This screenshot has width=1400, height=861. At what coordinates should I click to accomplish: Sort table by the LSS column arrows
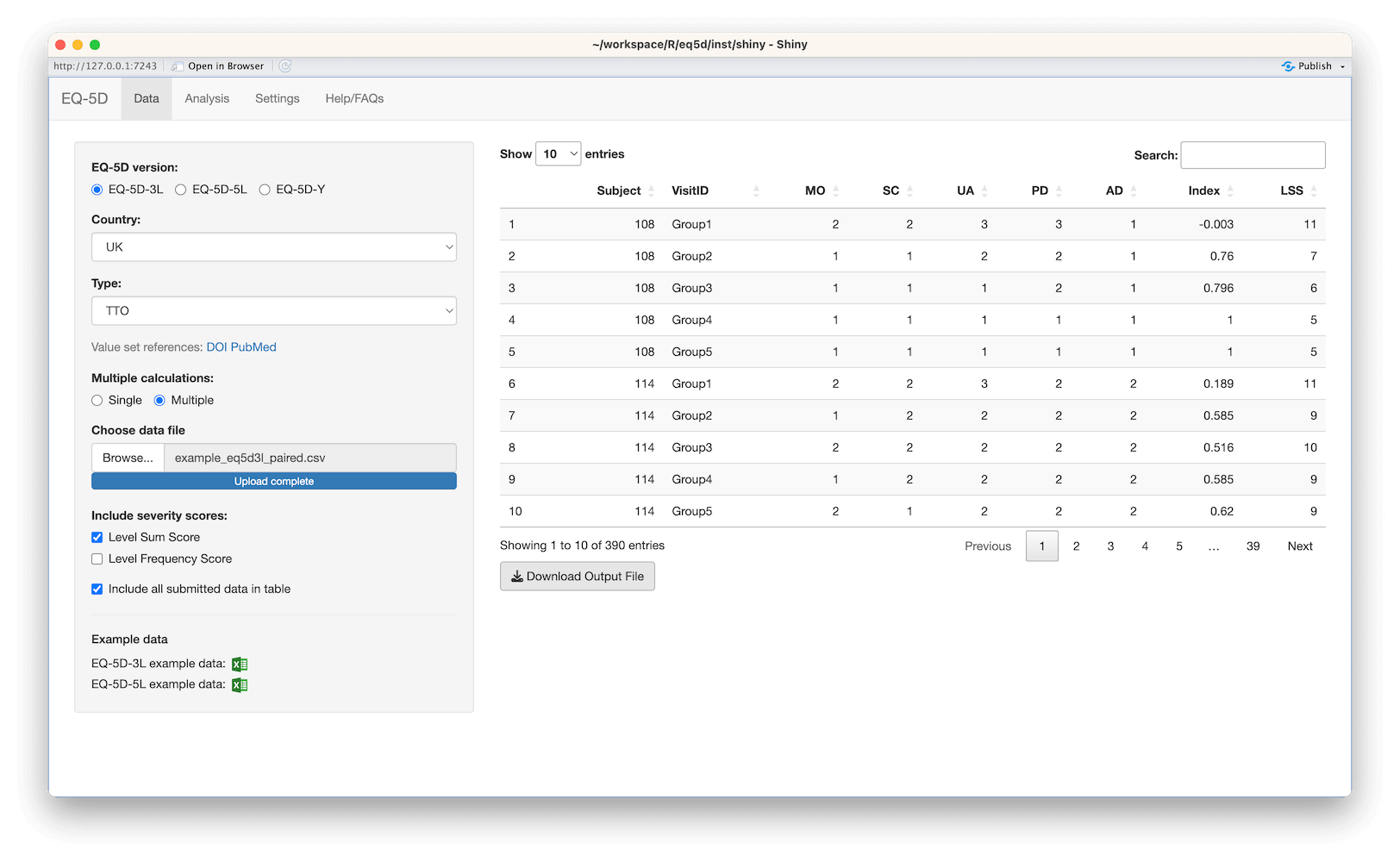click(1314, 191)
